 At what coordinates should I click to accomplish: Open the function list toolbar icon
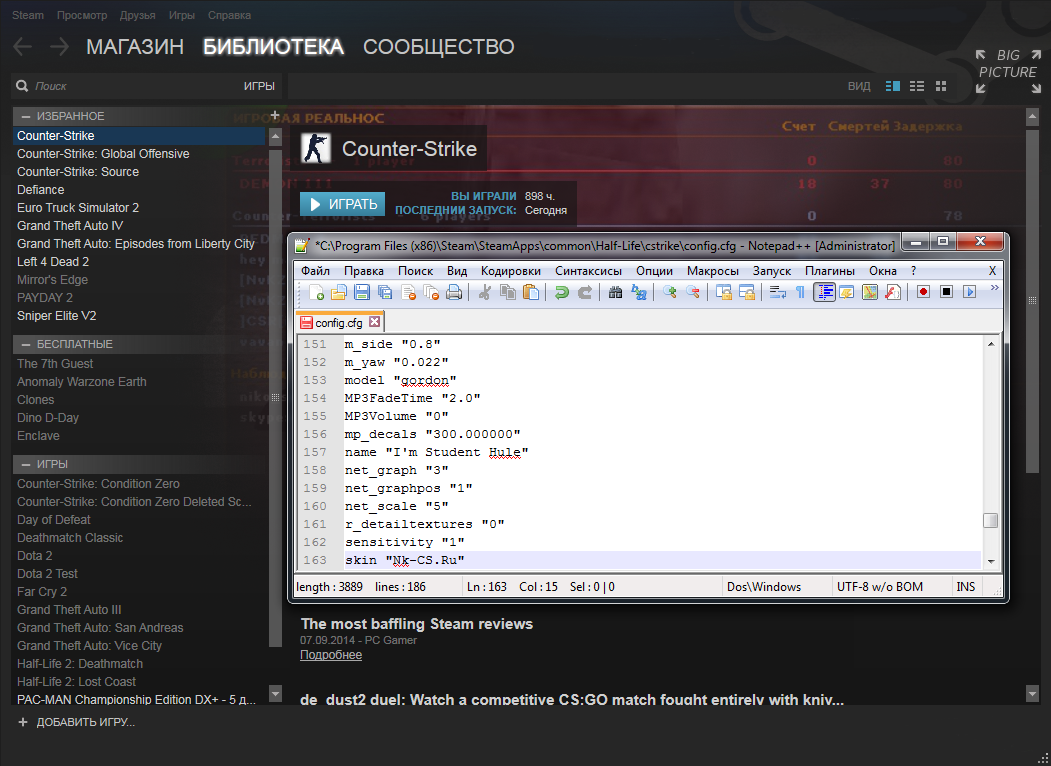pyautogui.click(x=893, y=292)
